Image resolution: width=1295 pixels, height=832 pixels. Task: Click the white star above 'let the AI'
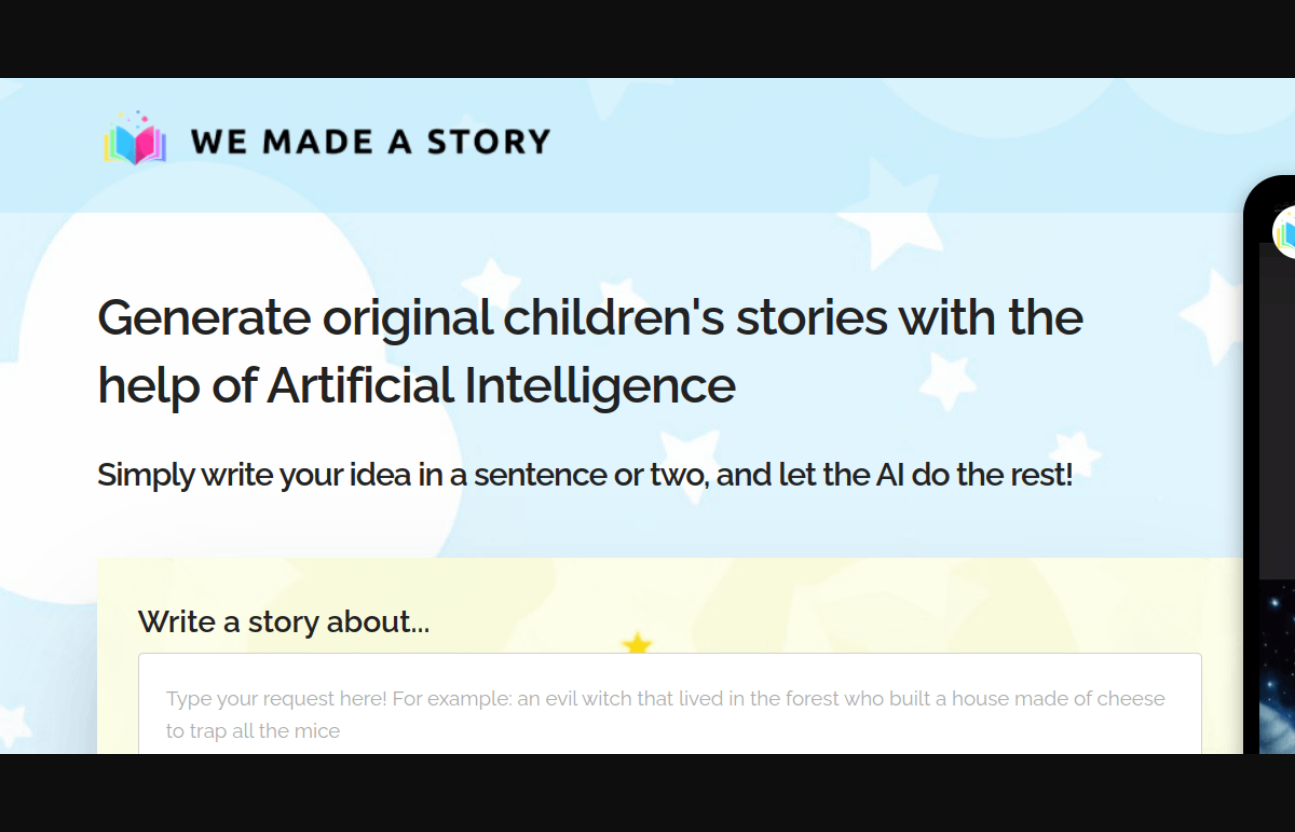point(690,449)
